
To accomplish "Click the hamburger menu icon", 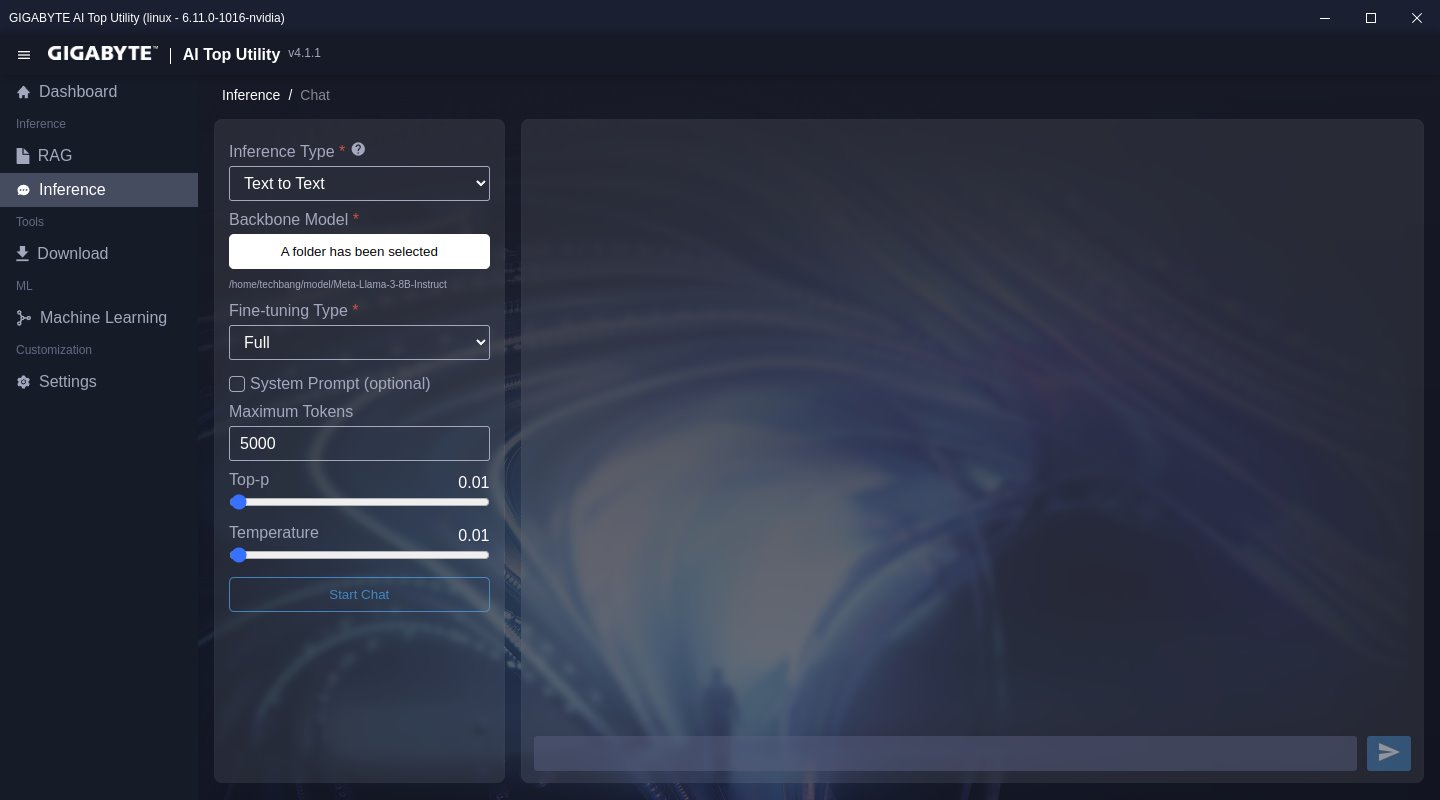I will tap(24, 55).
